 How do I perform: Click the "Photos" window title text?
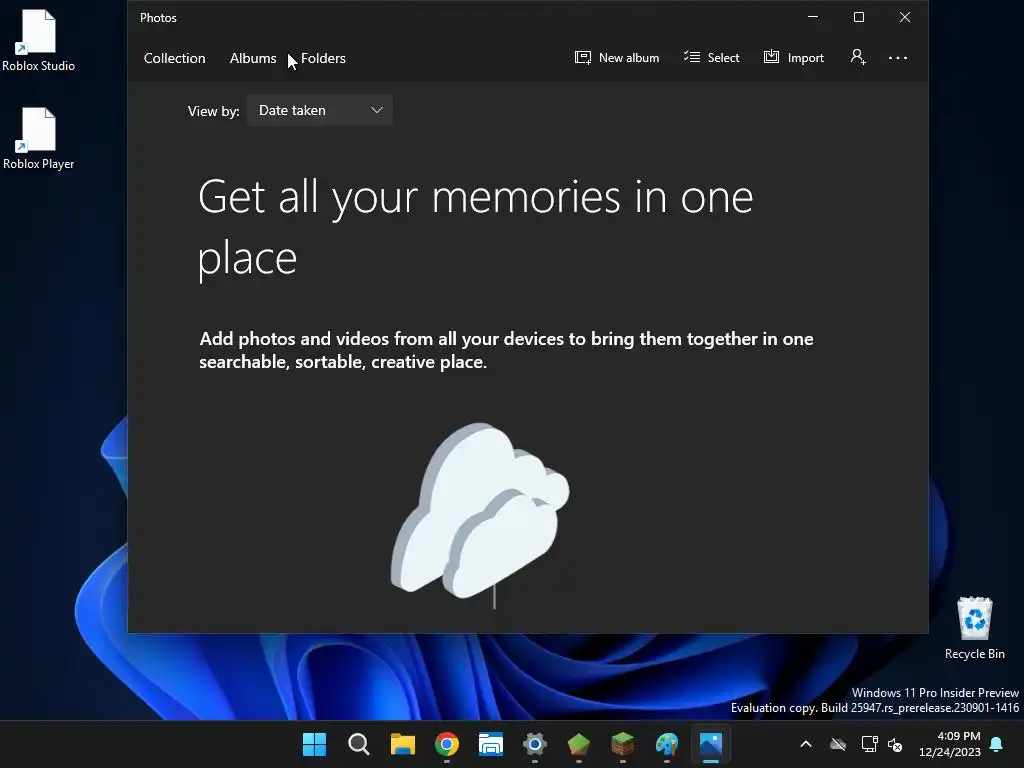[158, 18]
